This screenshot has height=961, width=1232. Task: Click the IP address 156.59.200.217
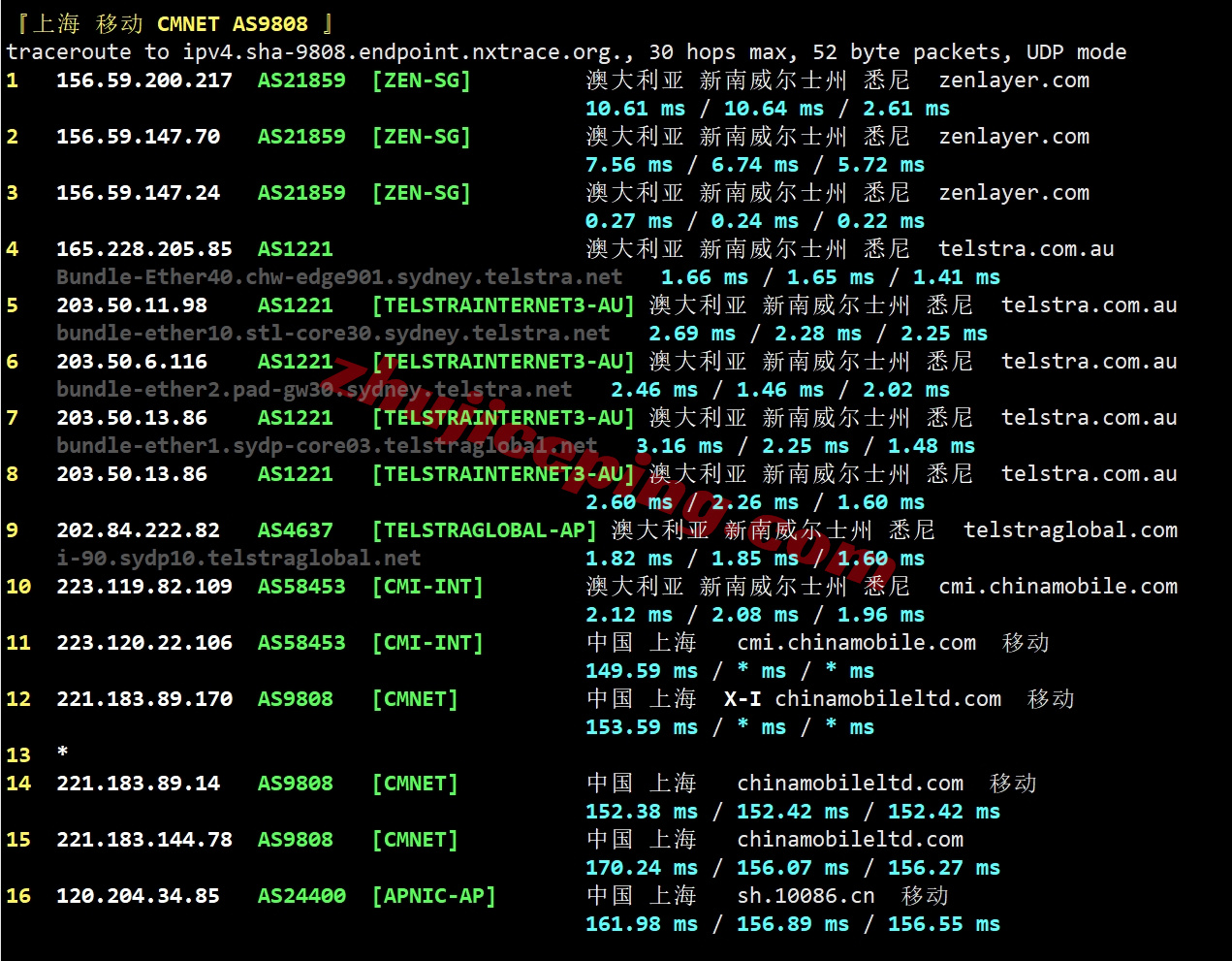[x=143, y=80]
